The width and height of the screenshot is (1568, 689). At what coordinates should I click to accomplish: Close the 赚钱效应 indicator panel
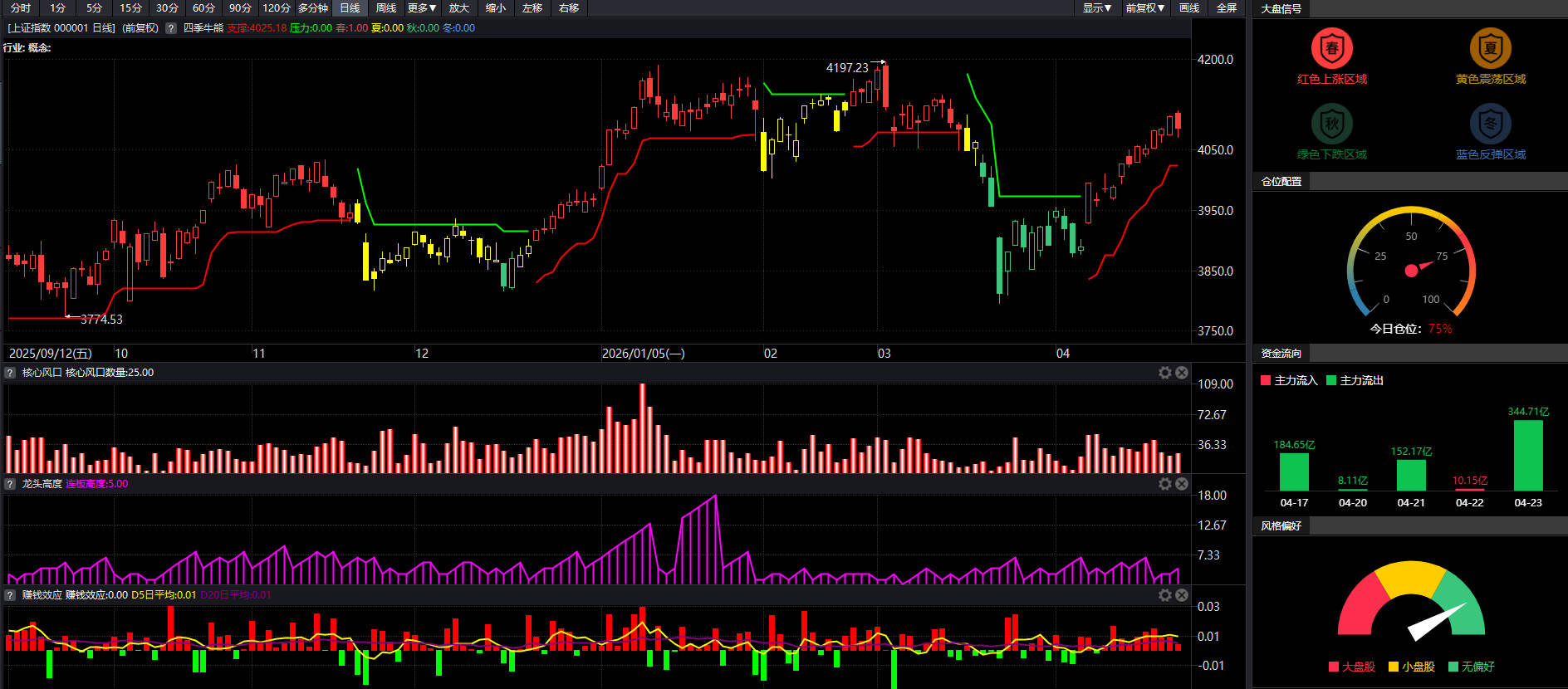(1182, 595)
